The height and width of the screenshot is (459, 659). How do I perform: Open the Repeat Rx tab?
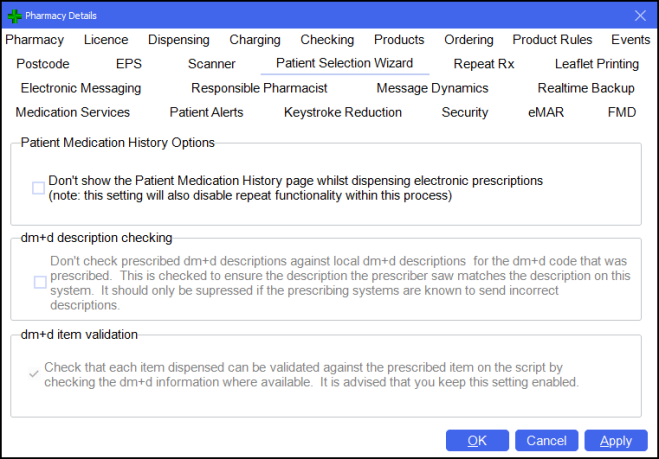point(484,64)
